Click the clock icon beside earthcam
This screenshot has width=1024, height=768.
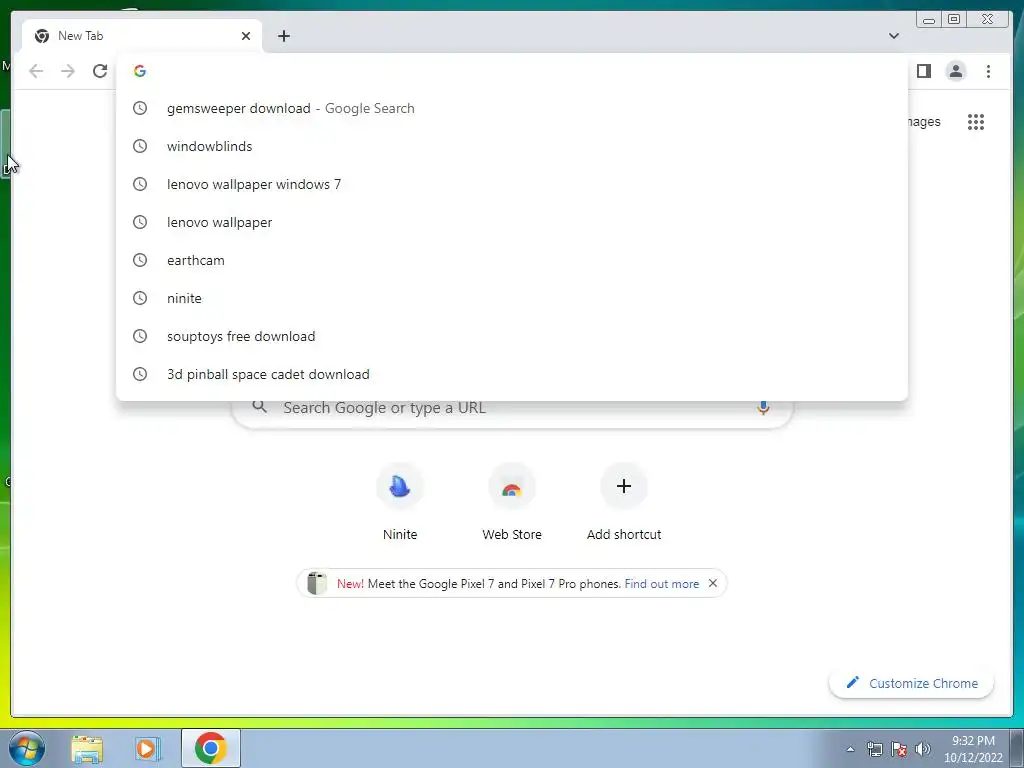140,260
